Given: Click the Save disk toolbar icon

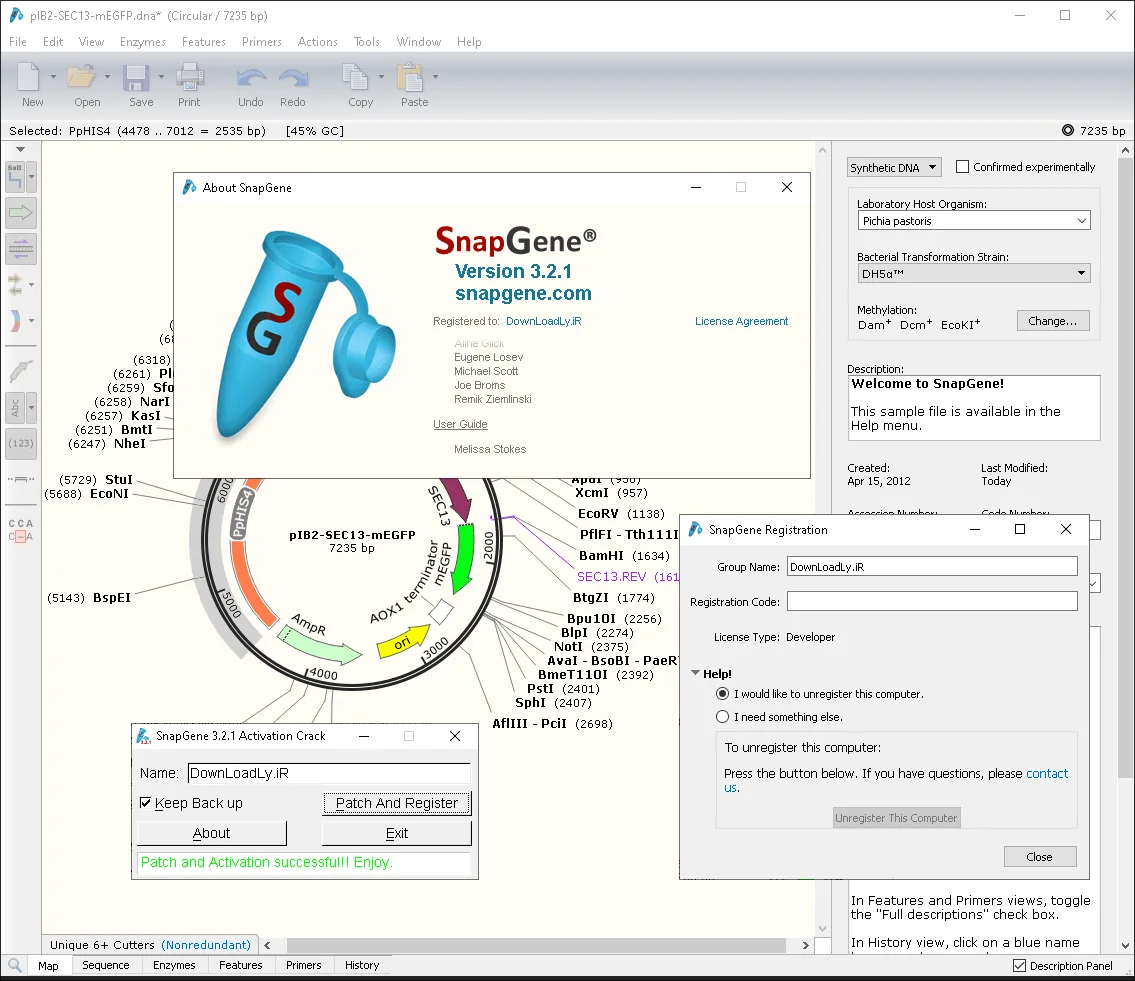Looking at the screenshot, I should 136,77.
